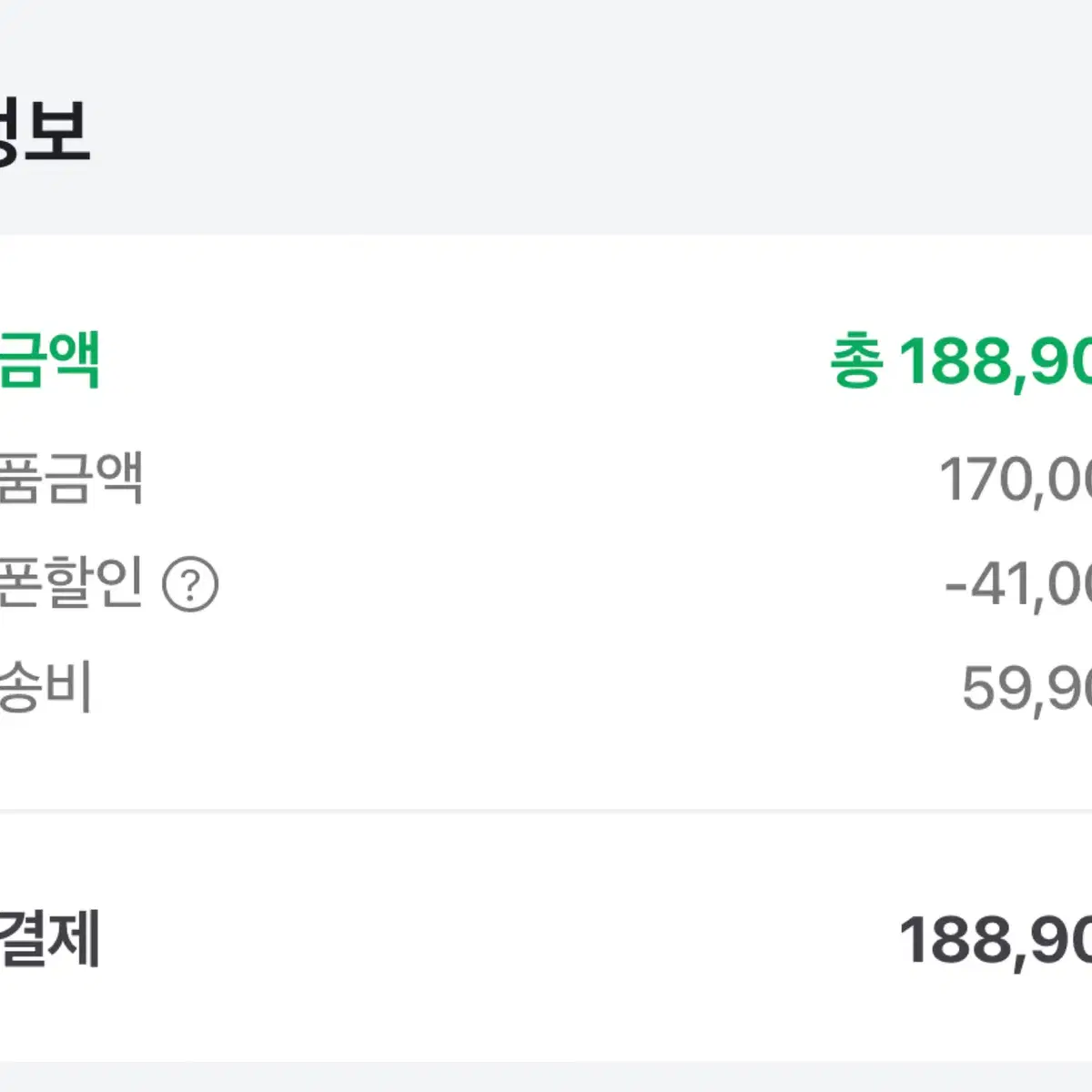
Task: Select the 170,00 product price value
Action: (1015, 480)
